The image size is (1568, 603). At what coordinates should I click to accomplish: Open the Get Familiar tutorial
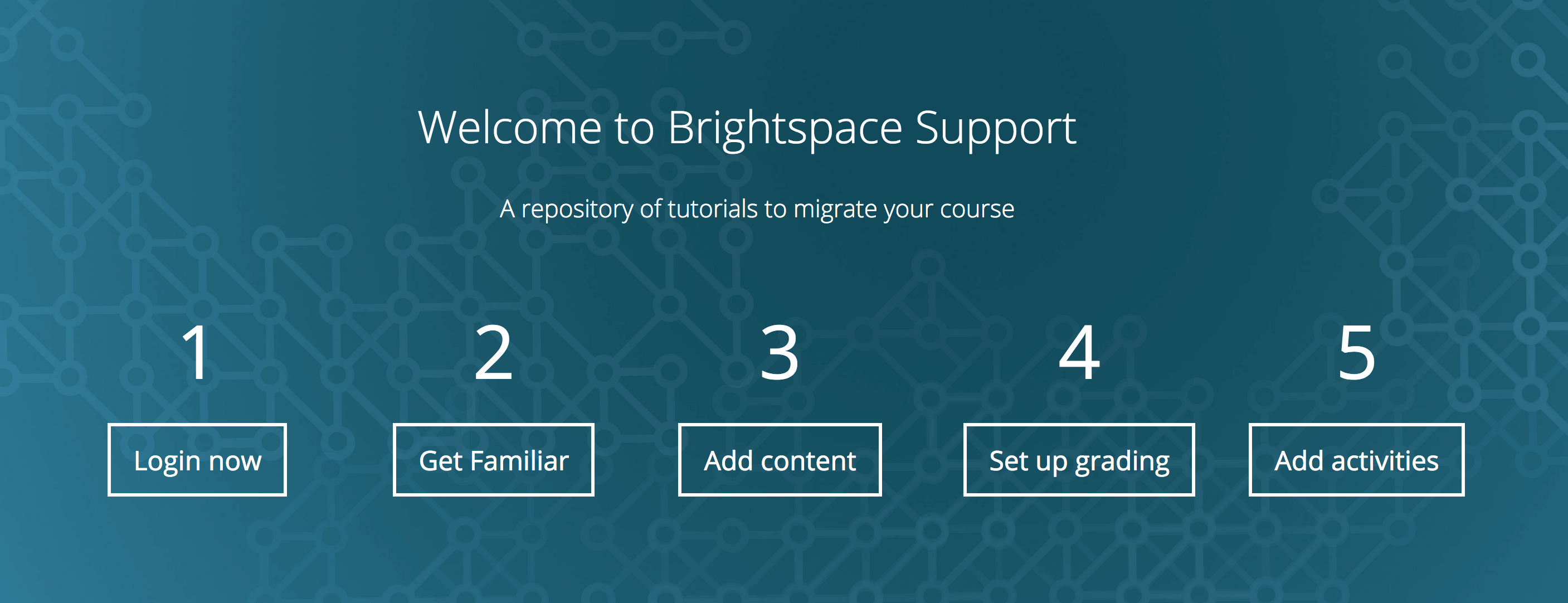click(x=493, y=460)
